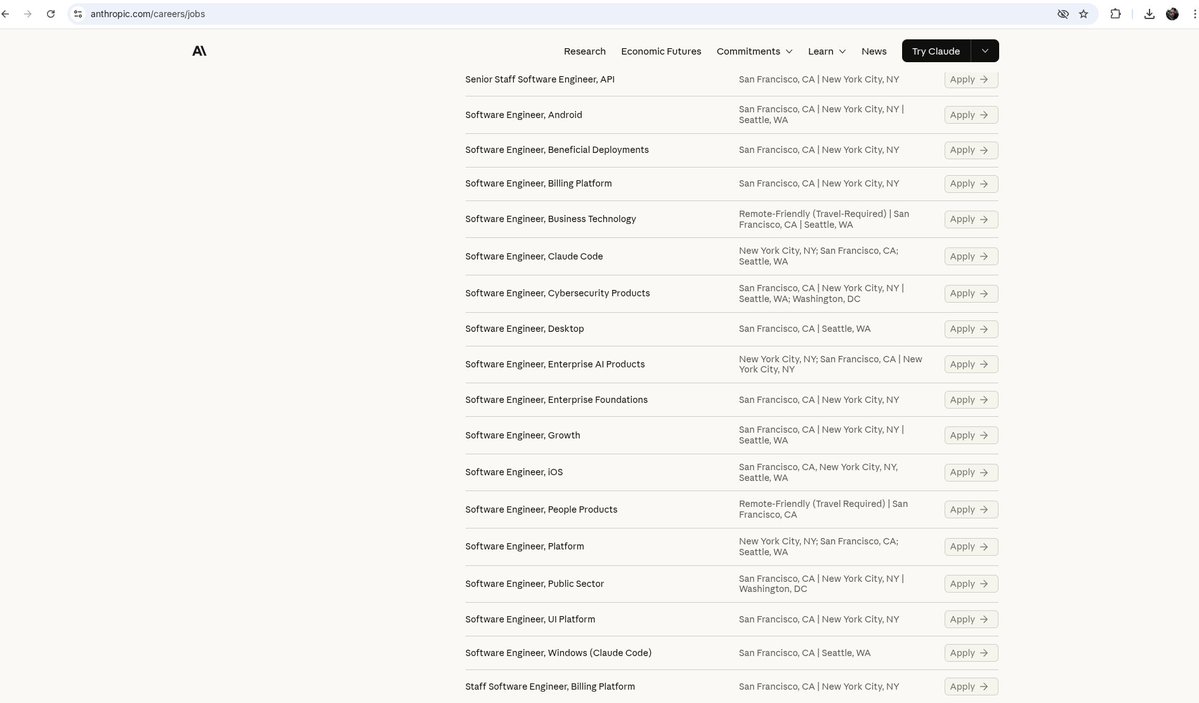
Task: Click the browser back arrow
Action: [x=5, y=14]
